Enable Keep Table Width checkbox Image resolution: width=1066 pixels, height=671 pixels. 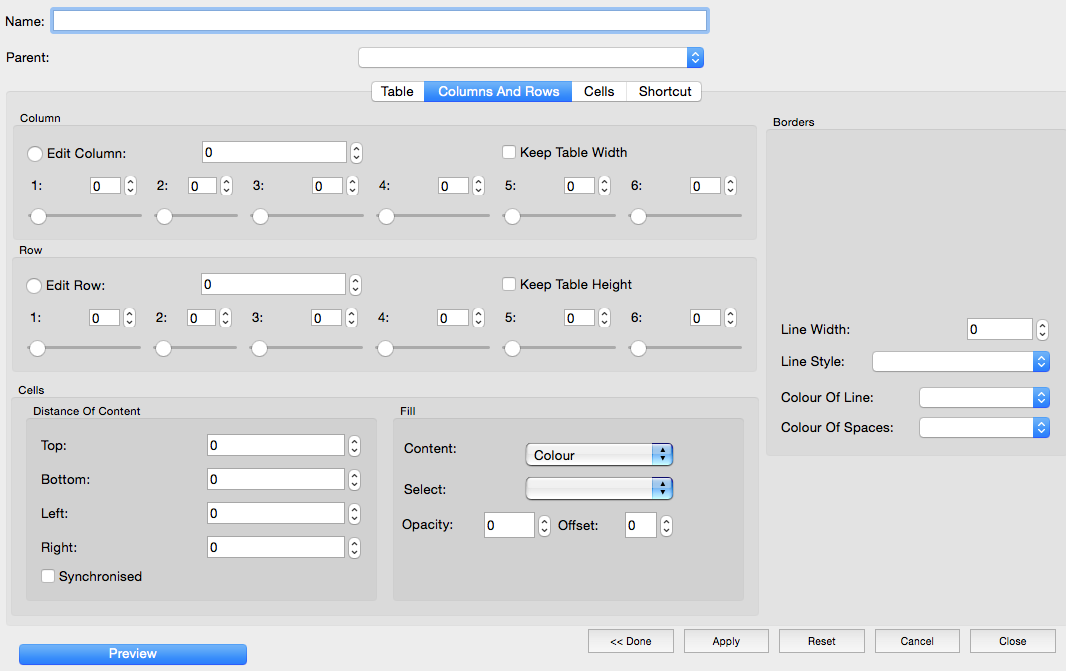coord(509,152)
